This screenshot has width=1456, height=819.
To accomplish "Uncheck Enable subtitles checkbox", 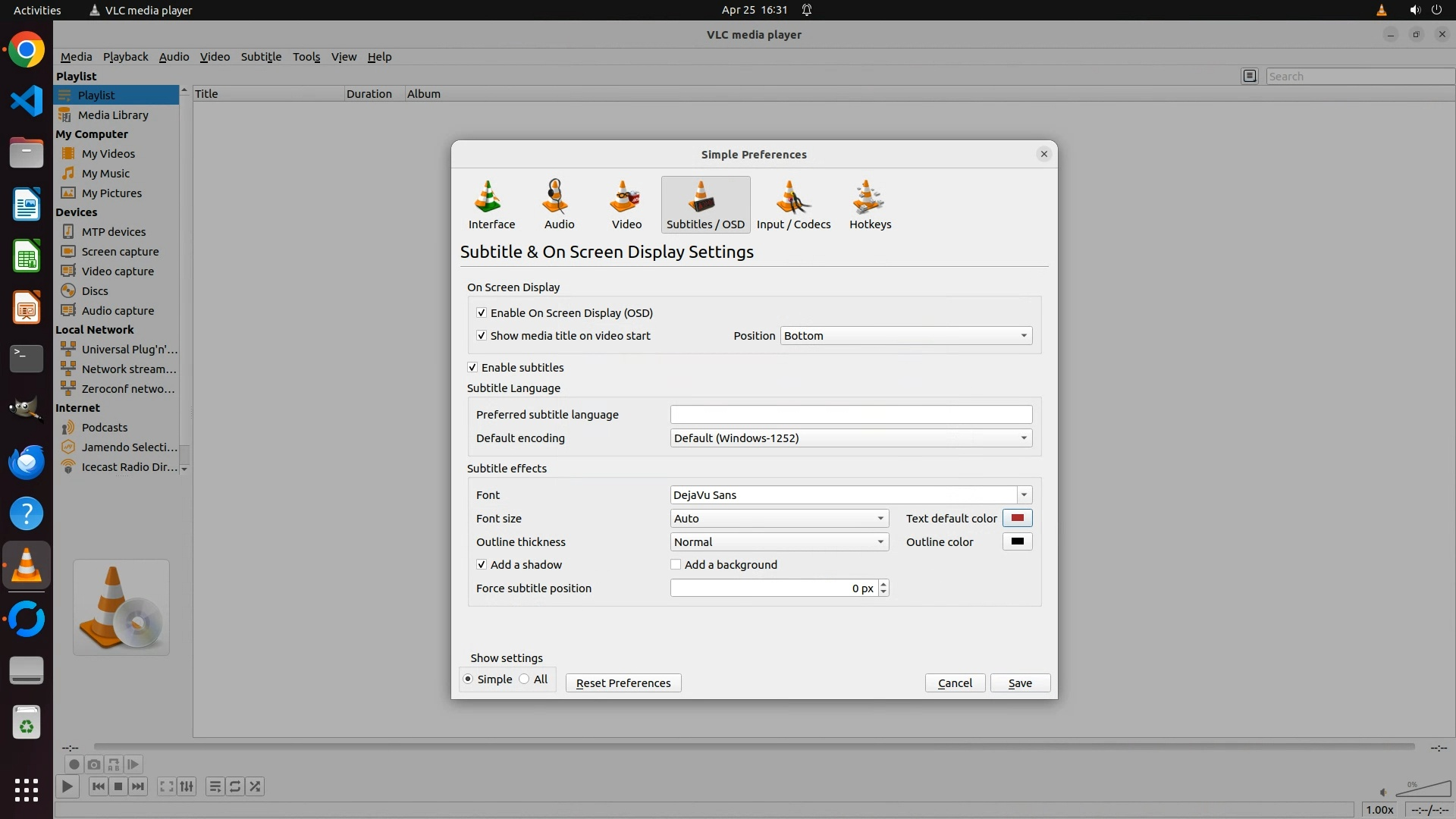I will 472,367.
